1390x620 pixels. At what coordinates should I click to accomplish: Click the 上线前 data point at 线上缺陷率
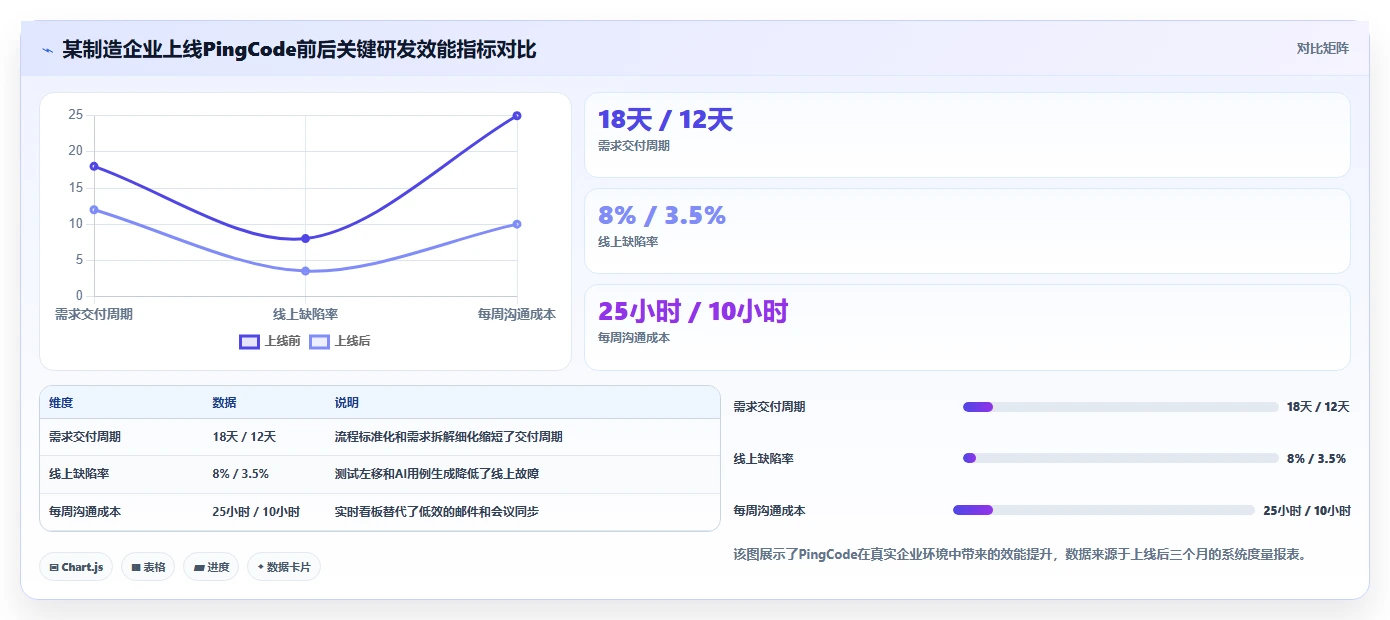305,238
